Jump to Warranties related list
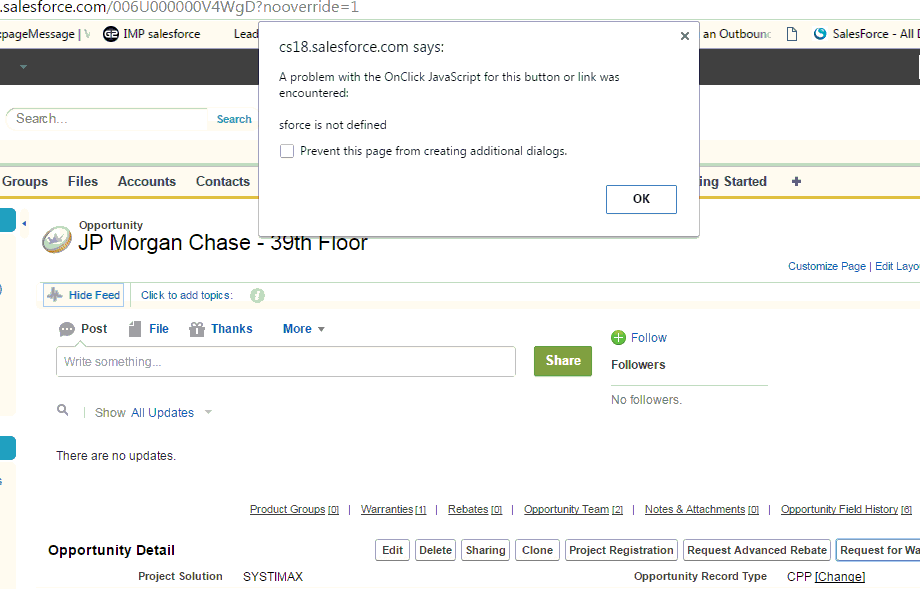 [393, 509]
